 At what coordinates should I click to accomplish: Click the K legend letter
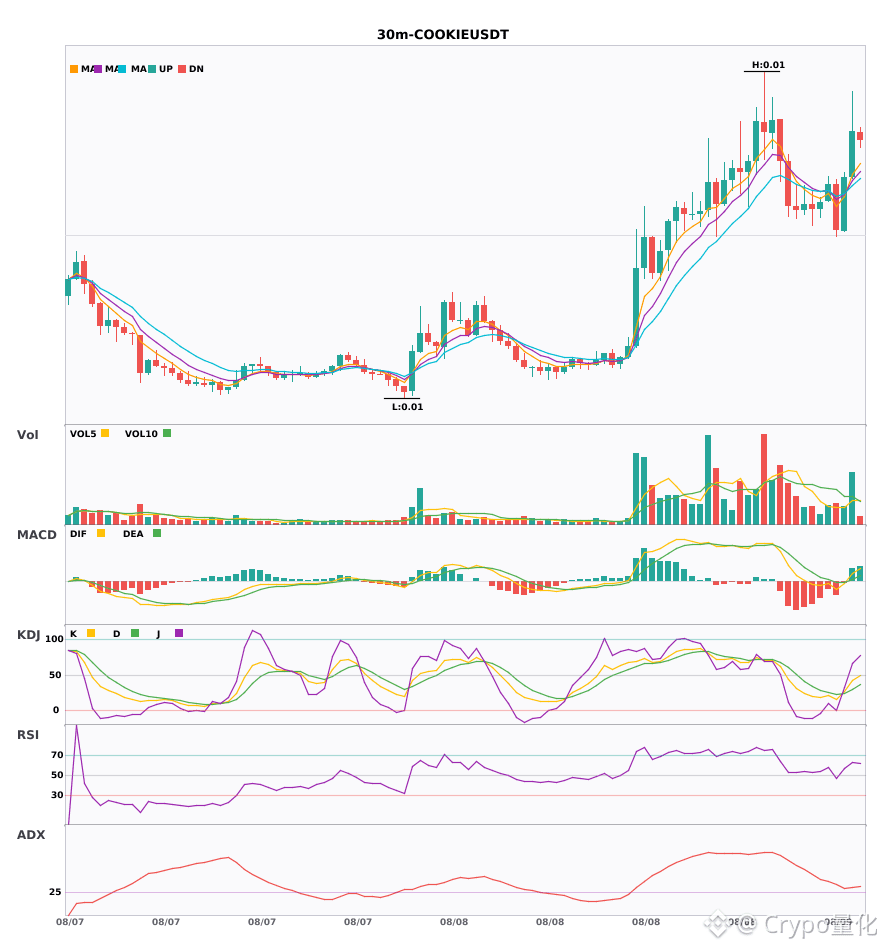tap(73, 634)
